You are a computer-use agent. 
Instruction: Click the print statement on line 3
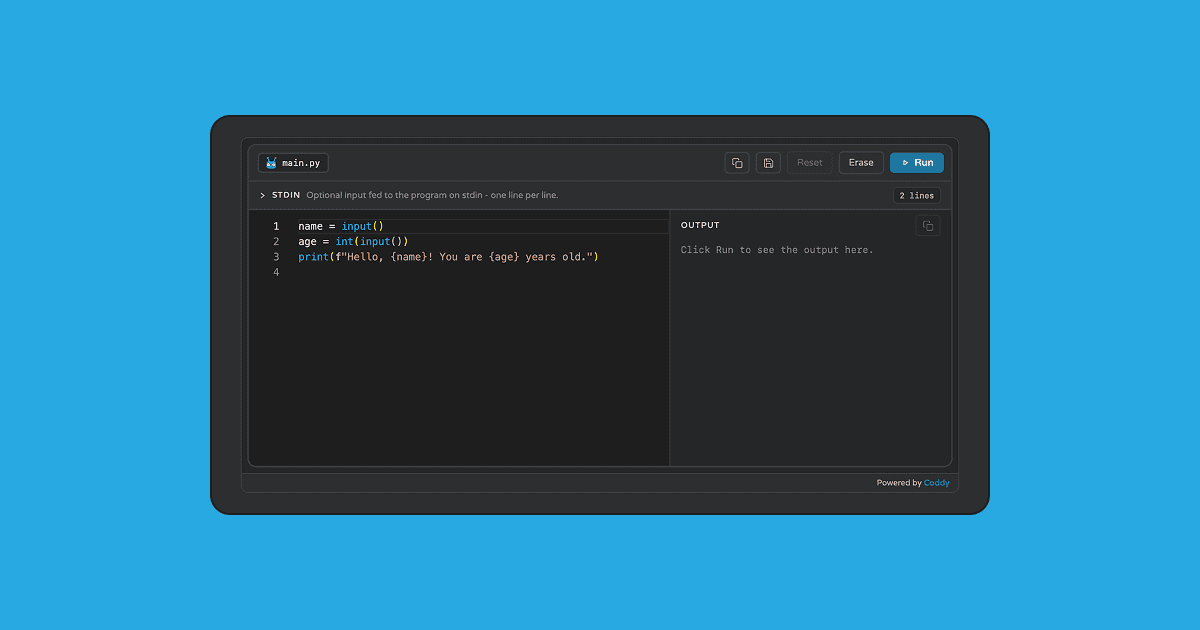448,257
